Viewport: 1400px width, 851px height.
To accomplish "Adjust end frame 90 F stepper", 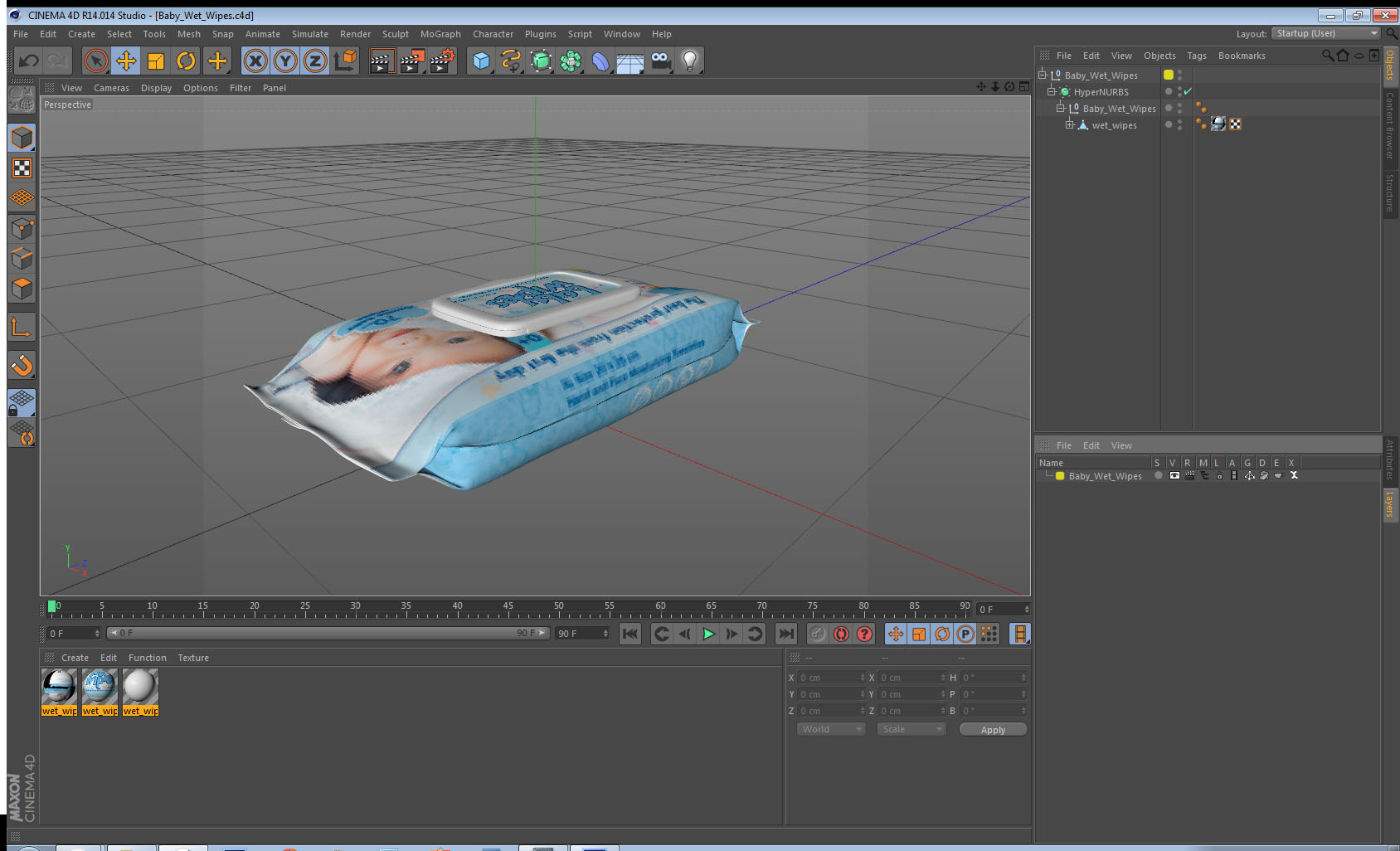I will pyautogui.click(x=605, y=633).
